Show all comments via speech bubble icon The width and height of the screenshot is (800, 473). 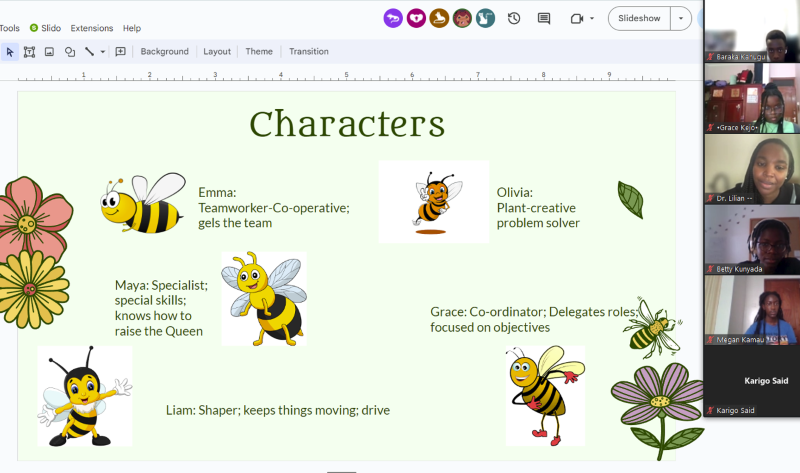pyautogui.click(x=544, y=18)
